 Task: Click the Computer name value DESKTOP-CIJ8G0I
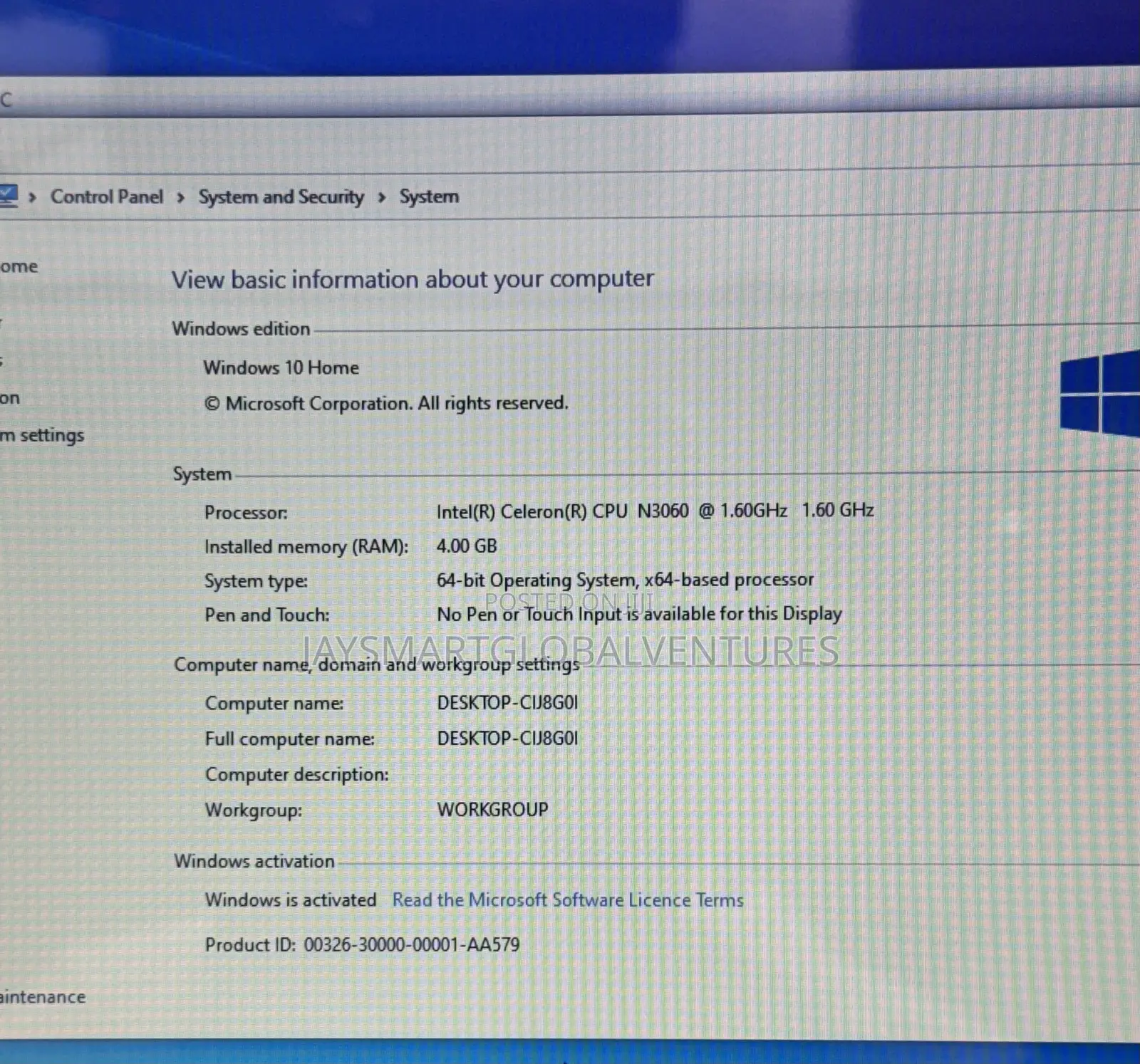(x=507, y=703)
